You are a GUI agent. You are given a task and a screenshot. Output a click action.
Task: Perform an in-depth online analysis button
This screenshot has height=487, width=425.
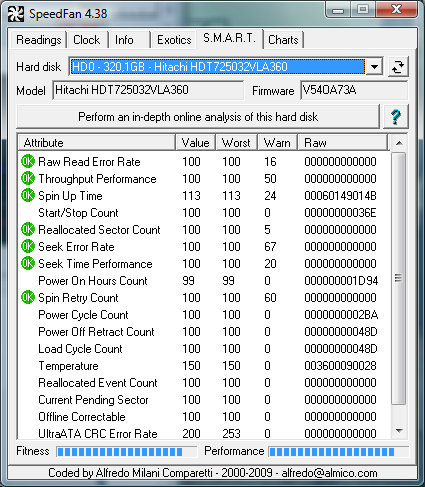198,117
